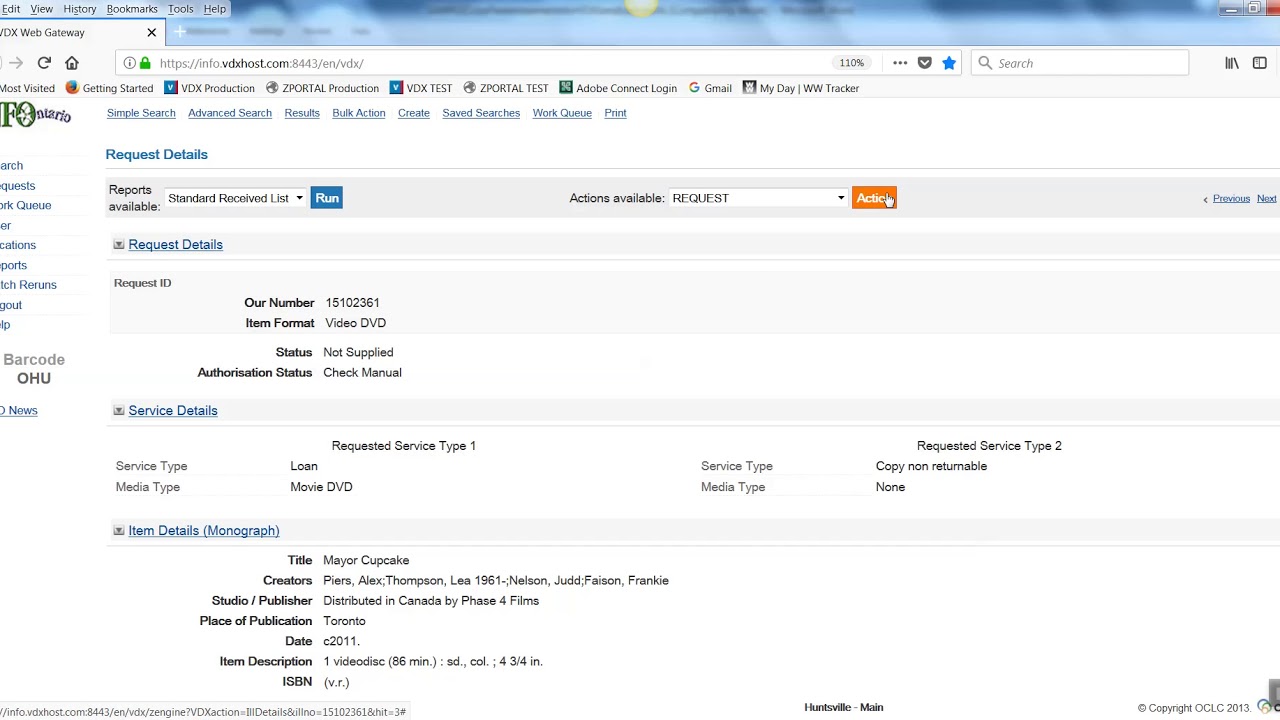Go to the Next request

click(x=1267, y=199)
